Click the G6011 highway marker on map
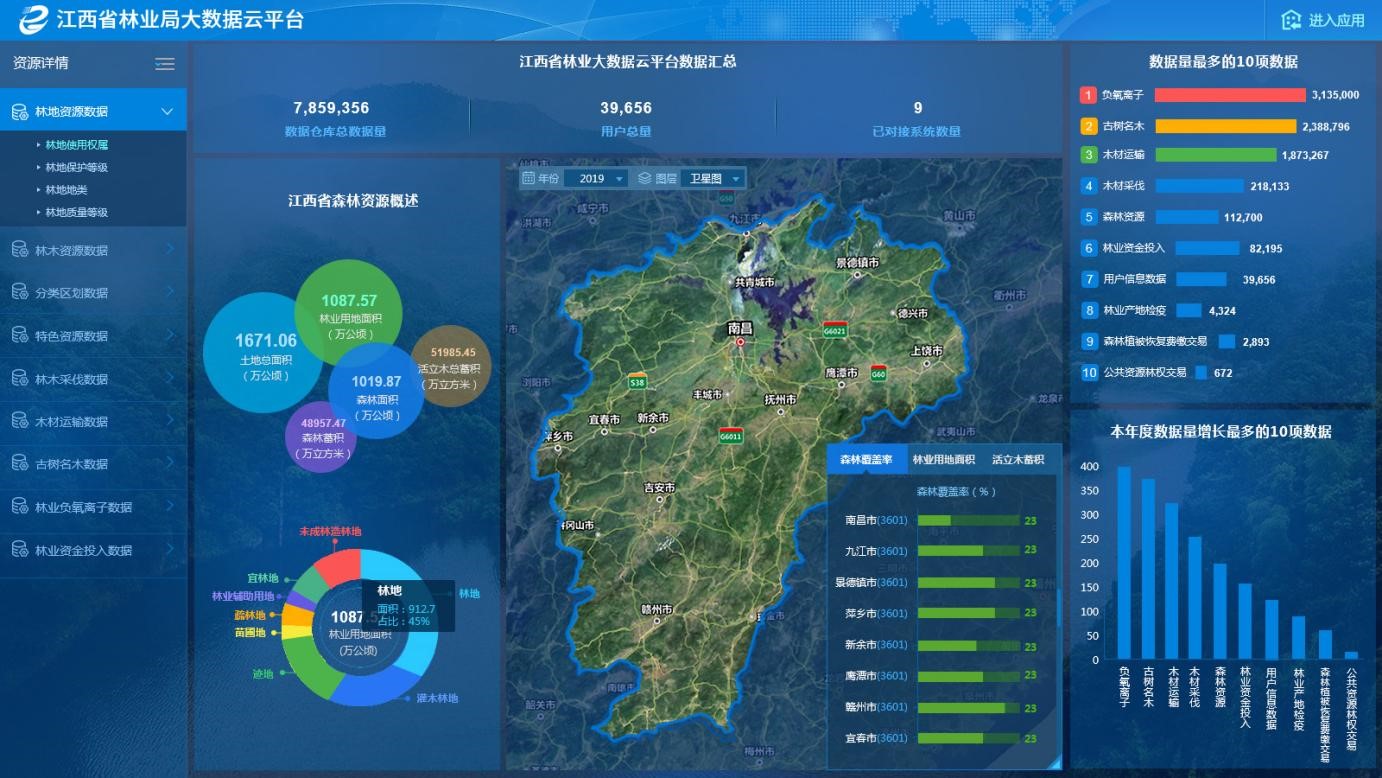The width and height of the screenshot is (1382, 778). [731, 435]
